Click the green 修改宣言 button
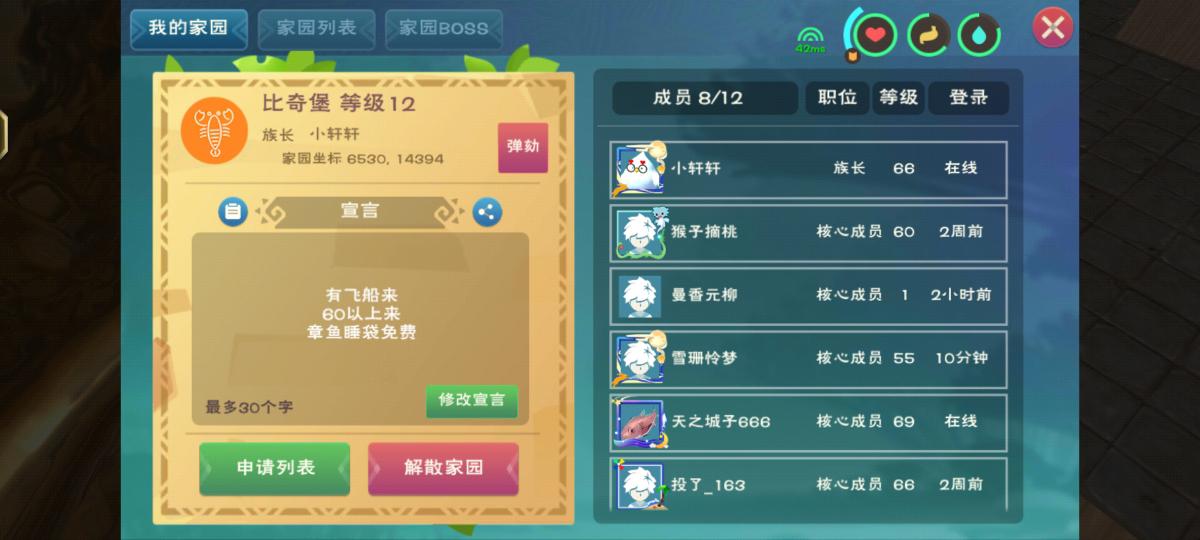1200x540 pixels. pos(472,401)
